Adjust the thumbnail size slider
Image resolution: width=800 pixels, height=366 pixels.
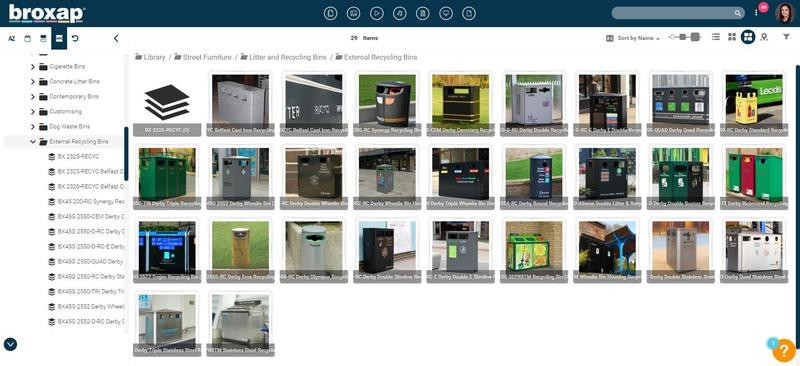[685, 37]
